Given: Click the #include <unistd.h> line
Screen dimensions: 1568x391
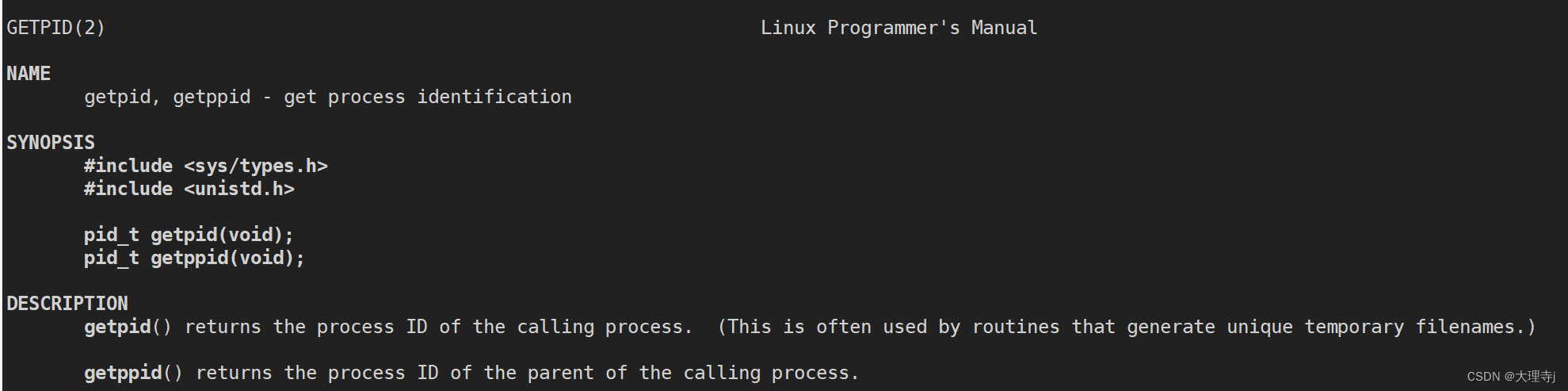Looking at the screenshot, I should tap(189, 189).
